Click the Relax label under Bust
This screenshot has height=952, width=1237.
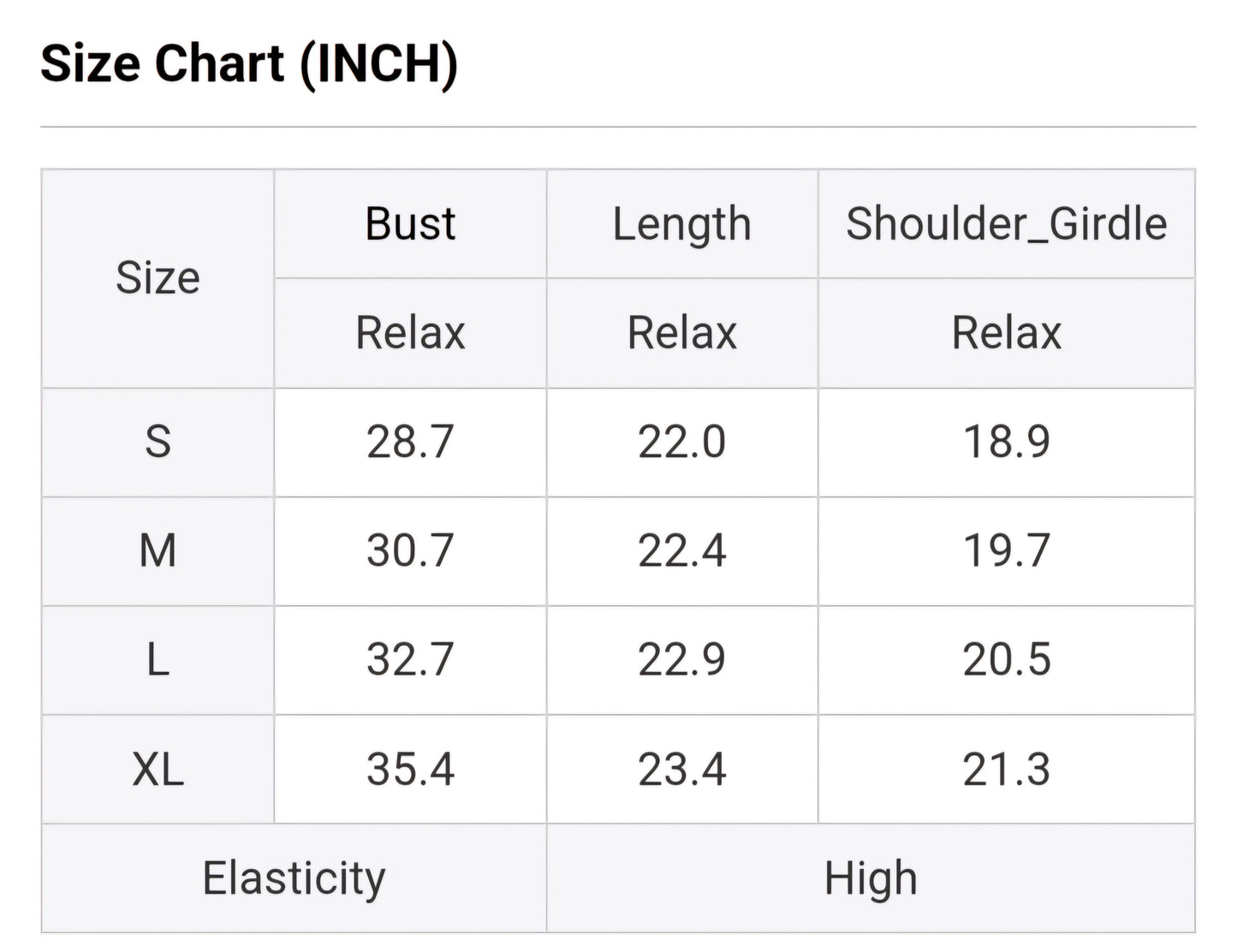pyautogui.click(x=410, y=333)
